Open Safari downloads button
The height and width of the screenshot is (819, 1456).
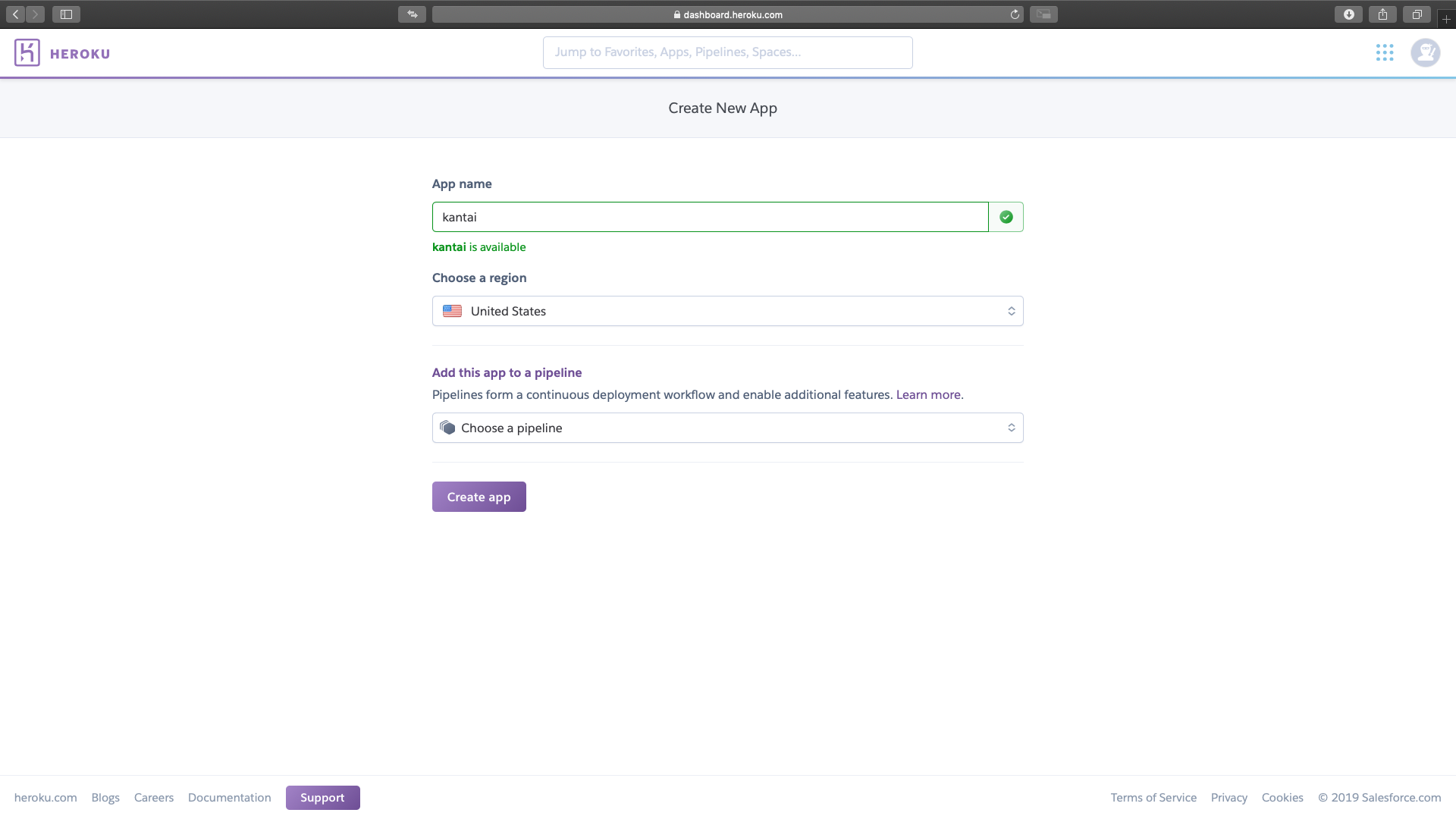[1348, 14]
